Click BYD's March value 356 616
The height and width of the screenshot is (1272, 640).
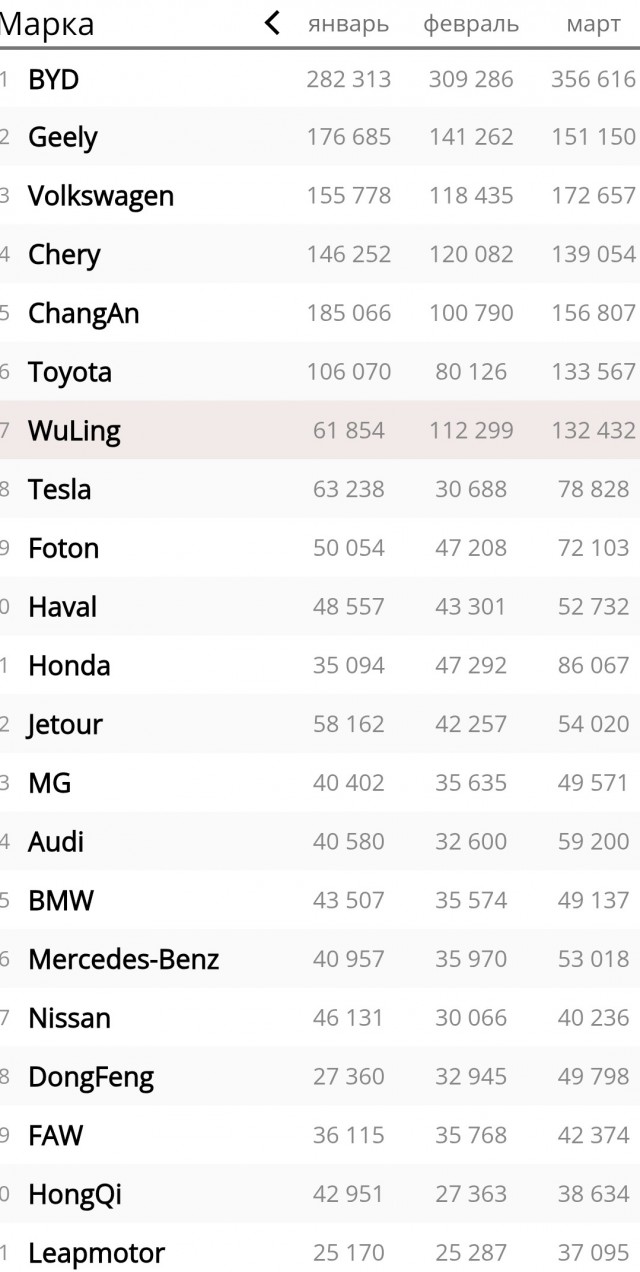click(593, 80)
